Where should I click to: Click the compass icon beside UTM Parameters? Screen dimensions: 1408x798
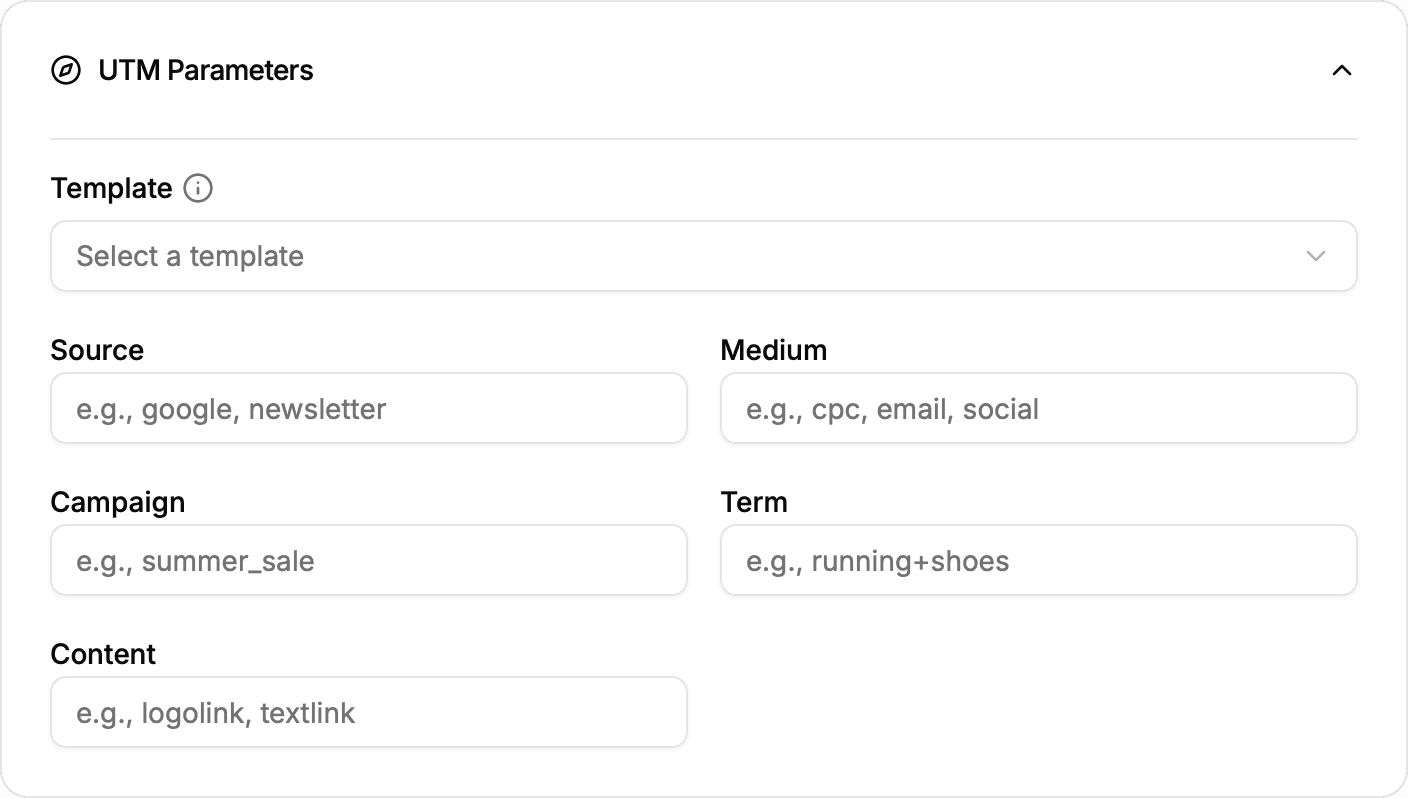click(x=66, y=70)
